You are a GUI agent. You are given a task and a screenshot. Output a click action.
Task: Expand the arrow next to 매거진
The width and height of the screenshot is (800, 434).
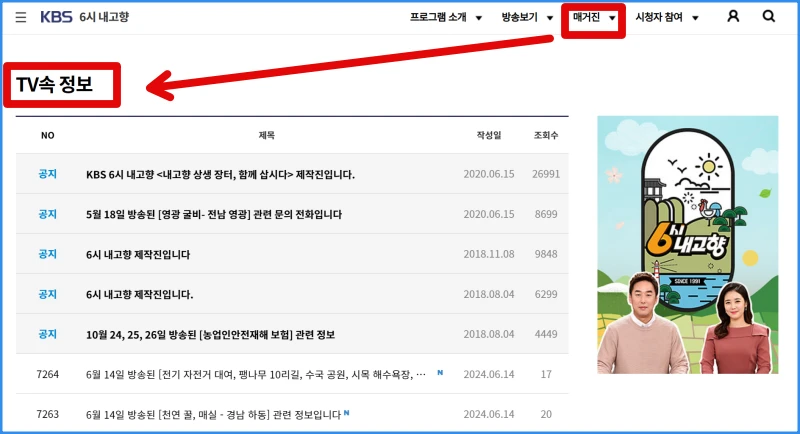point(612,18)
